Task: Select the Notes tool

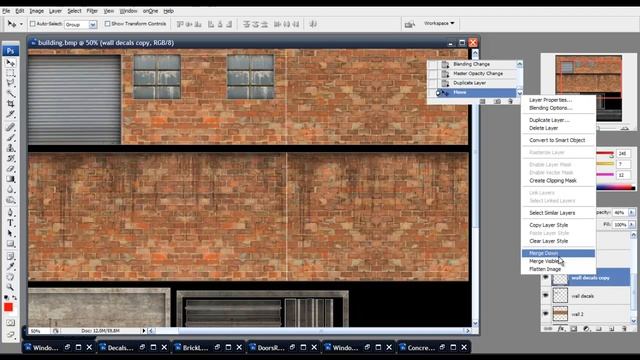Action: tap(11, 256)
